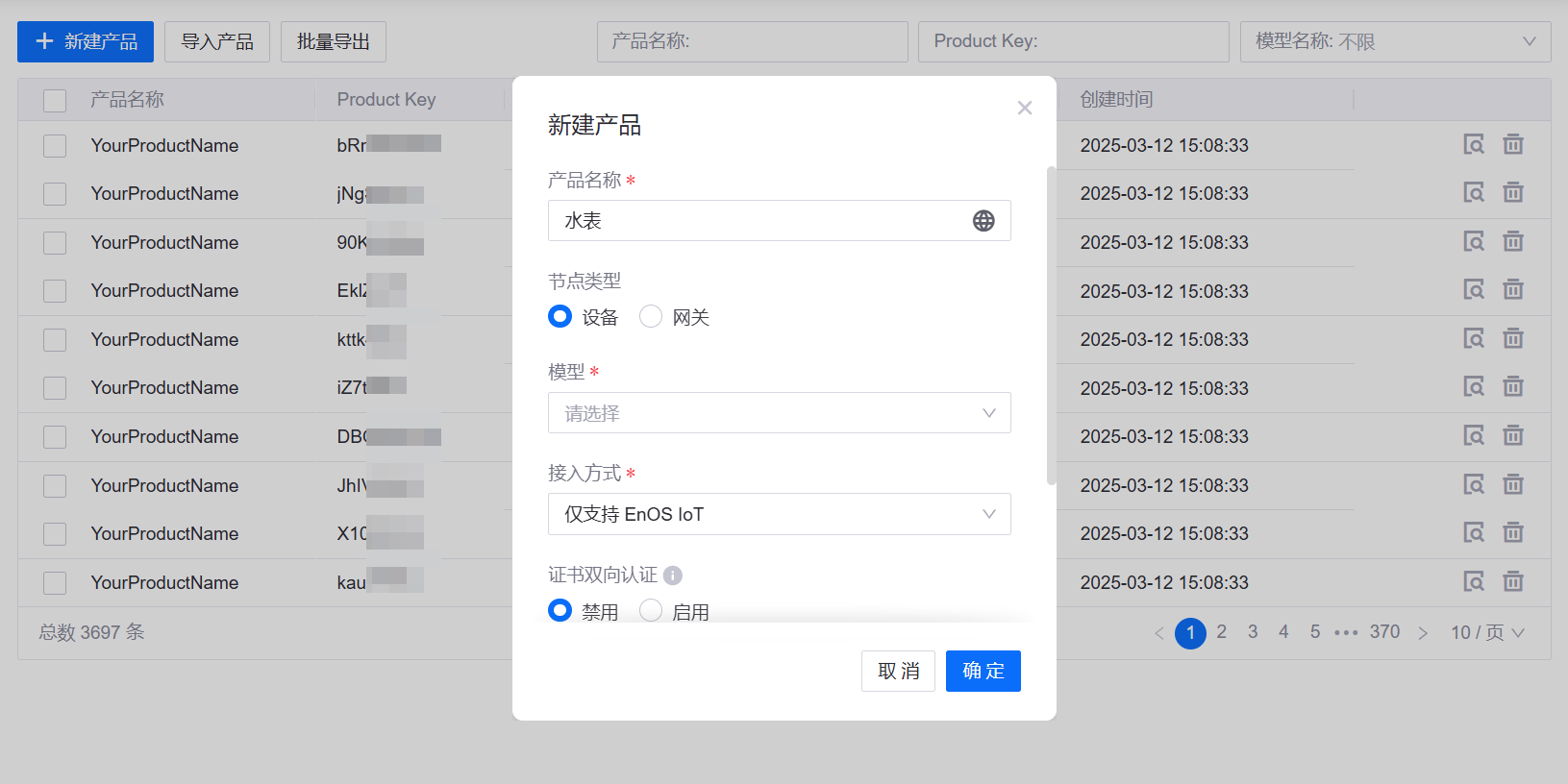Open the 10 / 页 page size dropdown
The image size is (1568, 784).
coord(1486,633)
